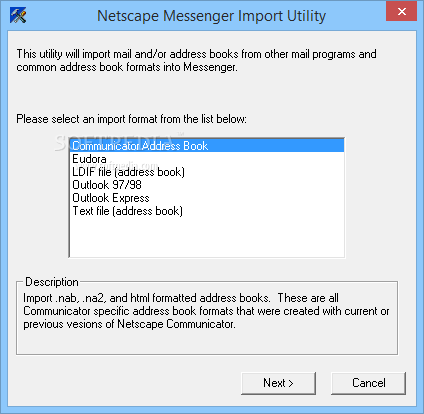Select Communicator Address Book import format
The height and width of the screenshot is (414, 424).
(x=207, y=146)
